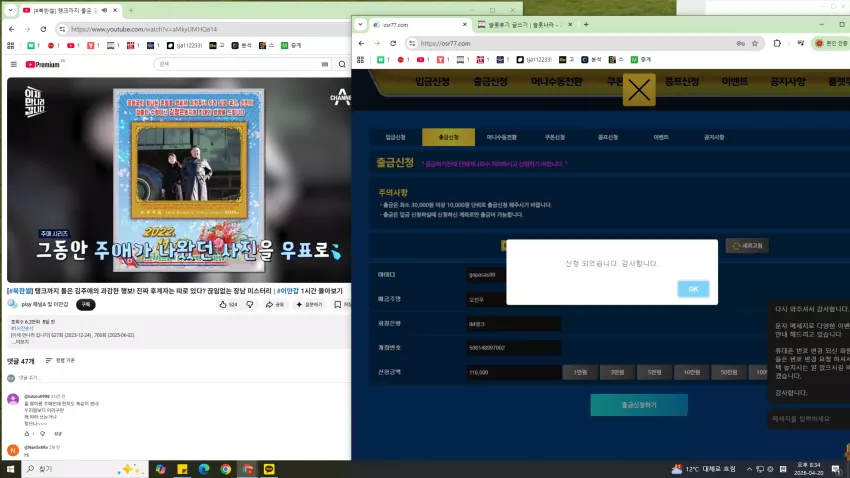850x478 pixels.
Task: Click the #이만갑 hashtag in video title
Action: pos(287,291)
